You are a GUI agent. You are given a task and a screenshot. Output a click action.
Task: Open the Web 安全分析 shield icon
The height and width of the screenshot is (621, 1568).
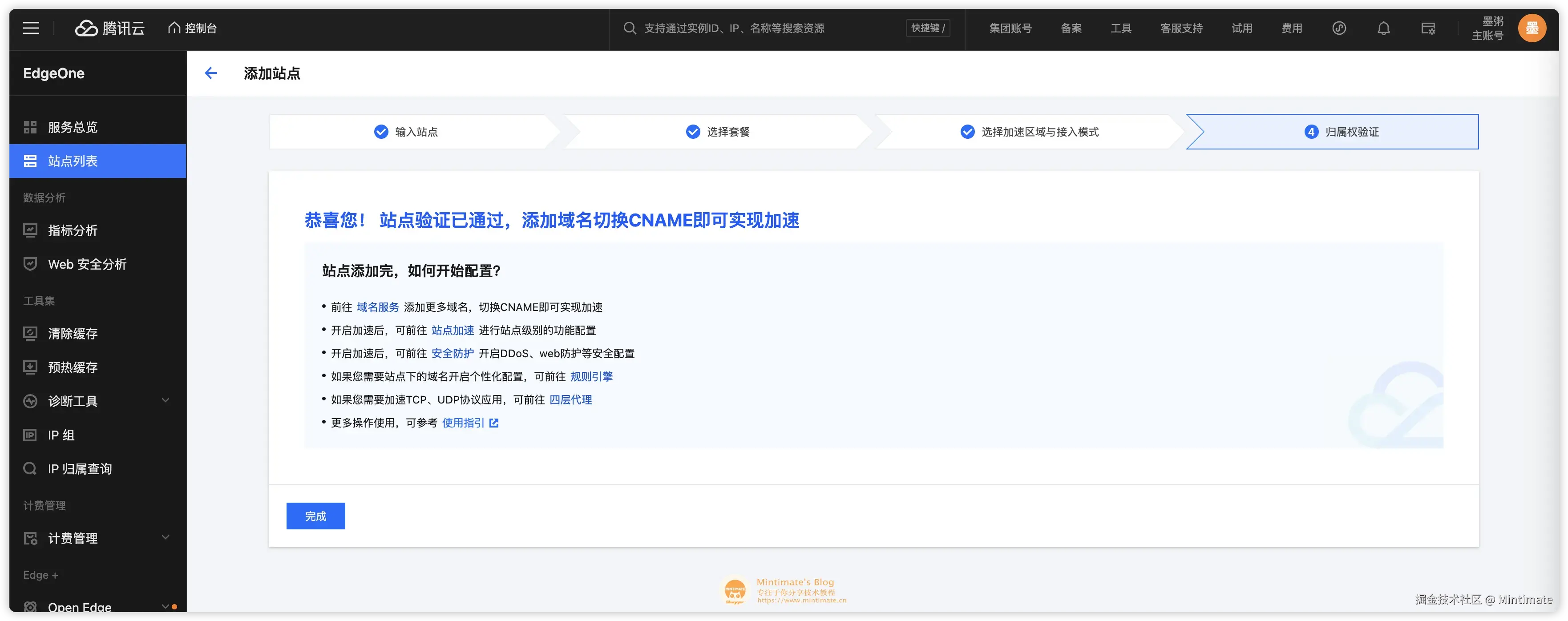30,264
